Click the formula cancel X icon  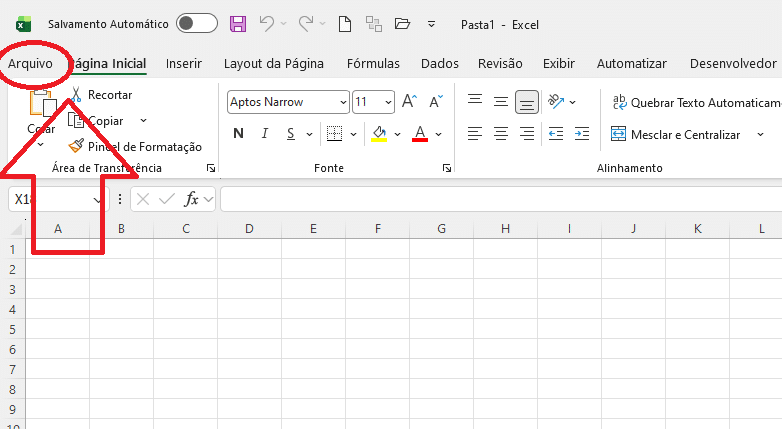pos(143,200)
